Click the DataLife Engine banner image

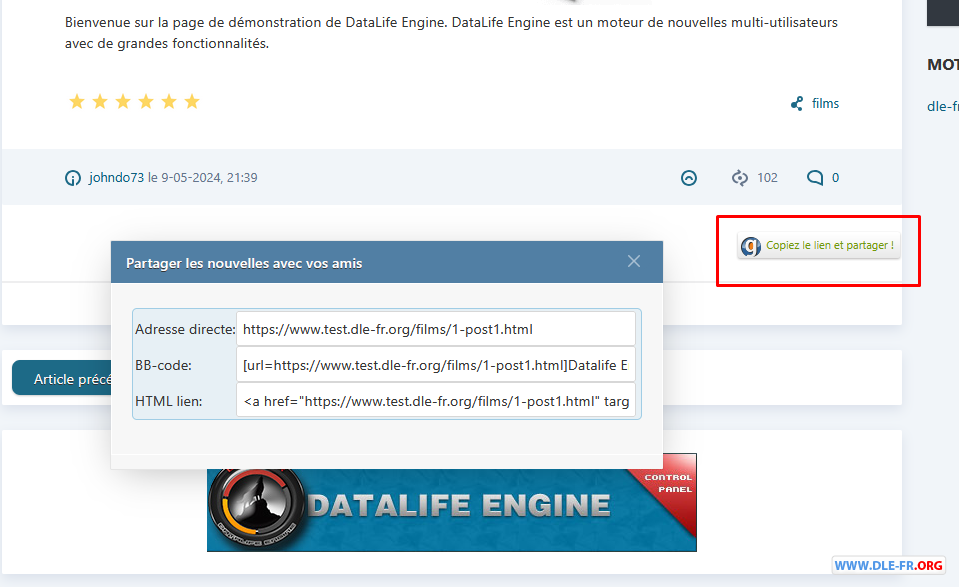tap(451, 510)
